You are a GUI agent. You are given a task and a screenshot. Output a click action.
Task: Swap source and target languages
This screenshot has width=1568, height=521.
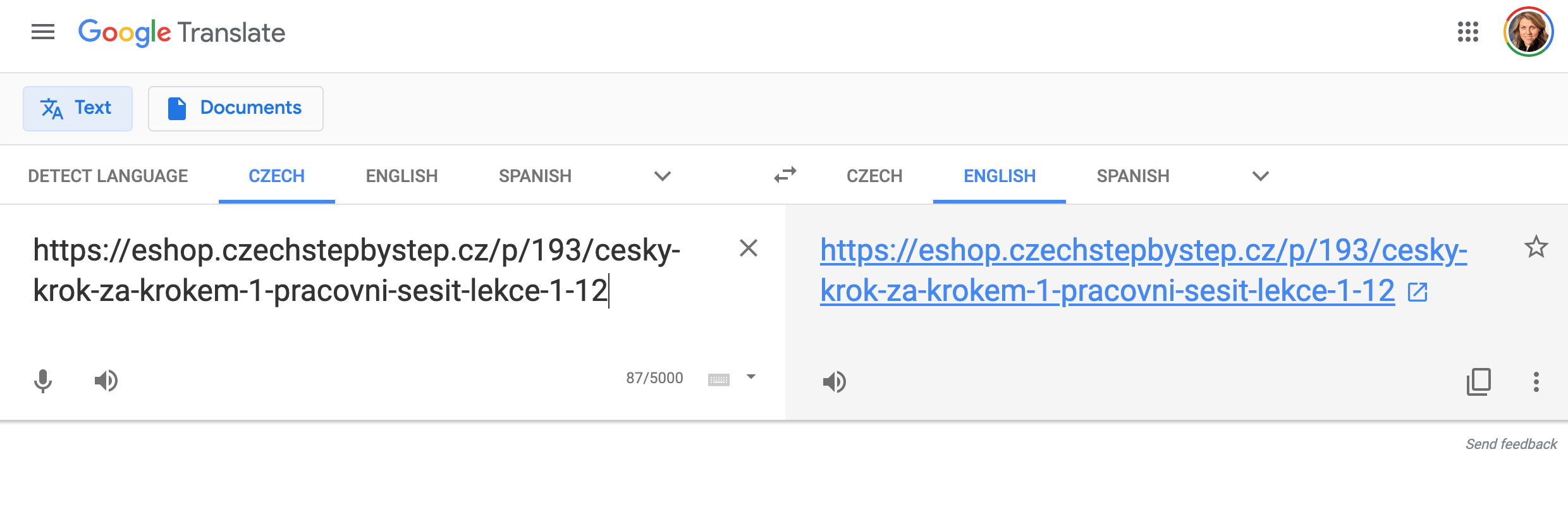785,175
